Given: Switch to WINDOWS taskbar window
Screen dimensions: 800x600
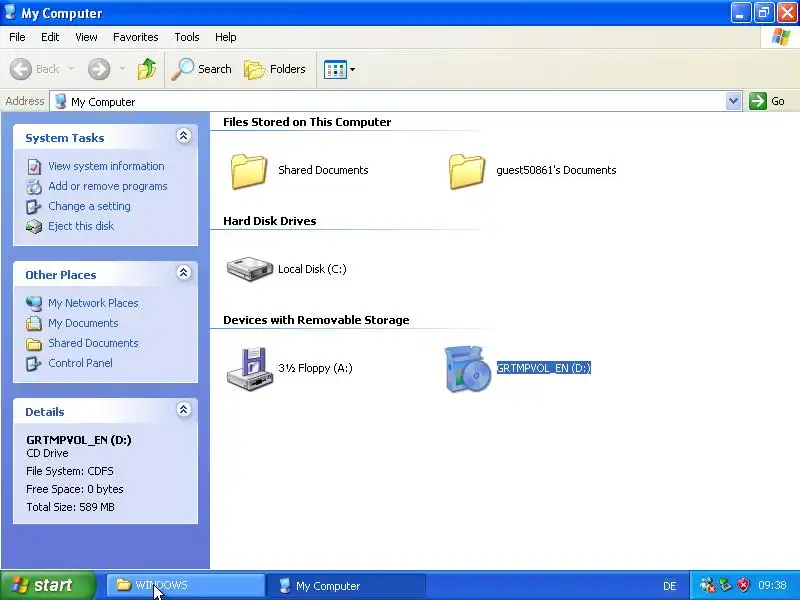Looking at the screenshot, I should [186, 585].
